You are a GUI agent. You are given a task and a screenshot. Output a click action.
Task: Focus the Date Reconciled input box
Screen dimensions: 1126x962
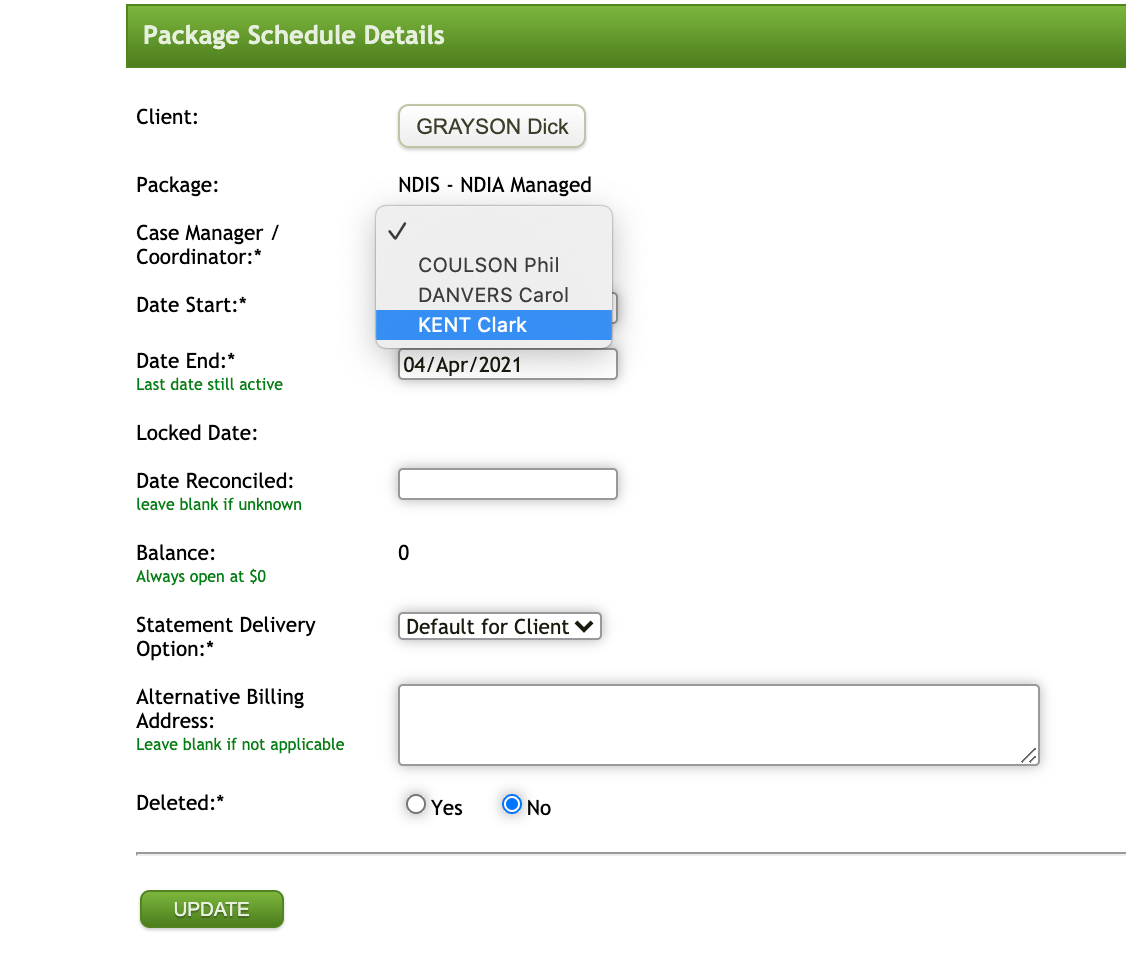507,484
